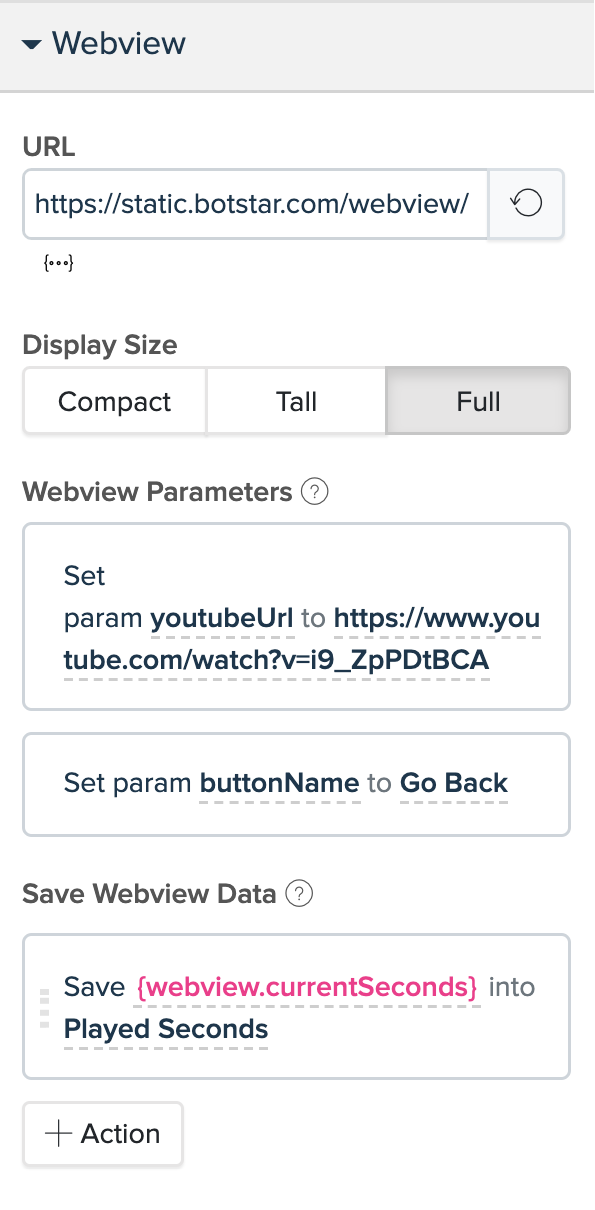Click the URL reset refresh icon
The height and width of the screenshot is (1210, 595).
click(527, 204)
